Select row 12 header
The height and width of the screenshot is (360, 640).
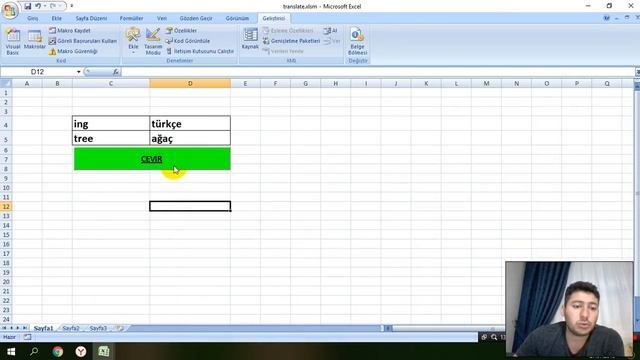click(6, 207)
